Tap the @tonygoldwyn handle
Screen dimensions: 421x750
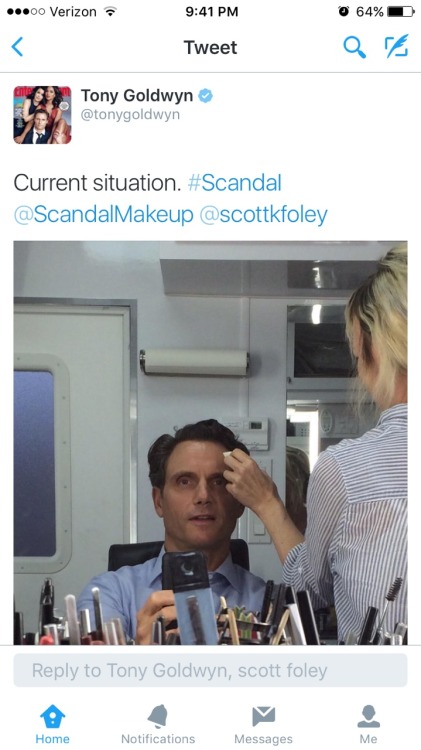tap(130, 115)
